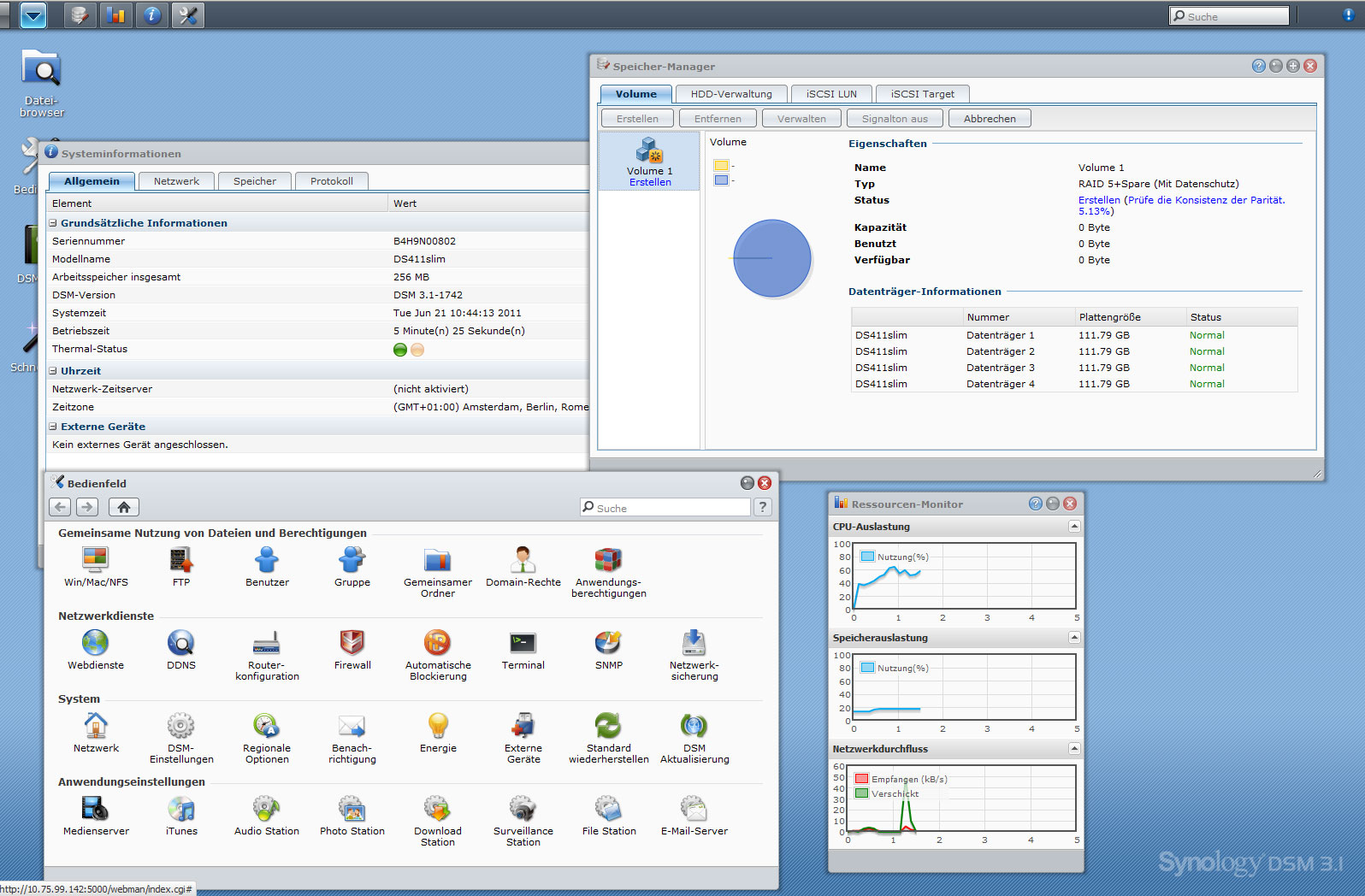Open Surveillance Station settings

[x=523, y=822]
